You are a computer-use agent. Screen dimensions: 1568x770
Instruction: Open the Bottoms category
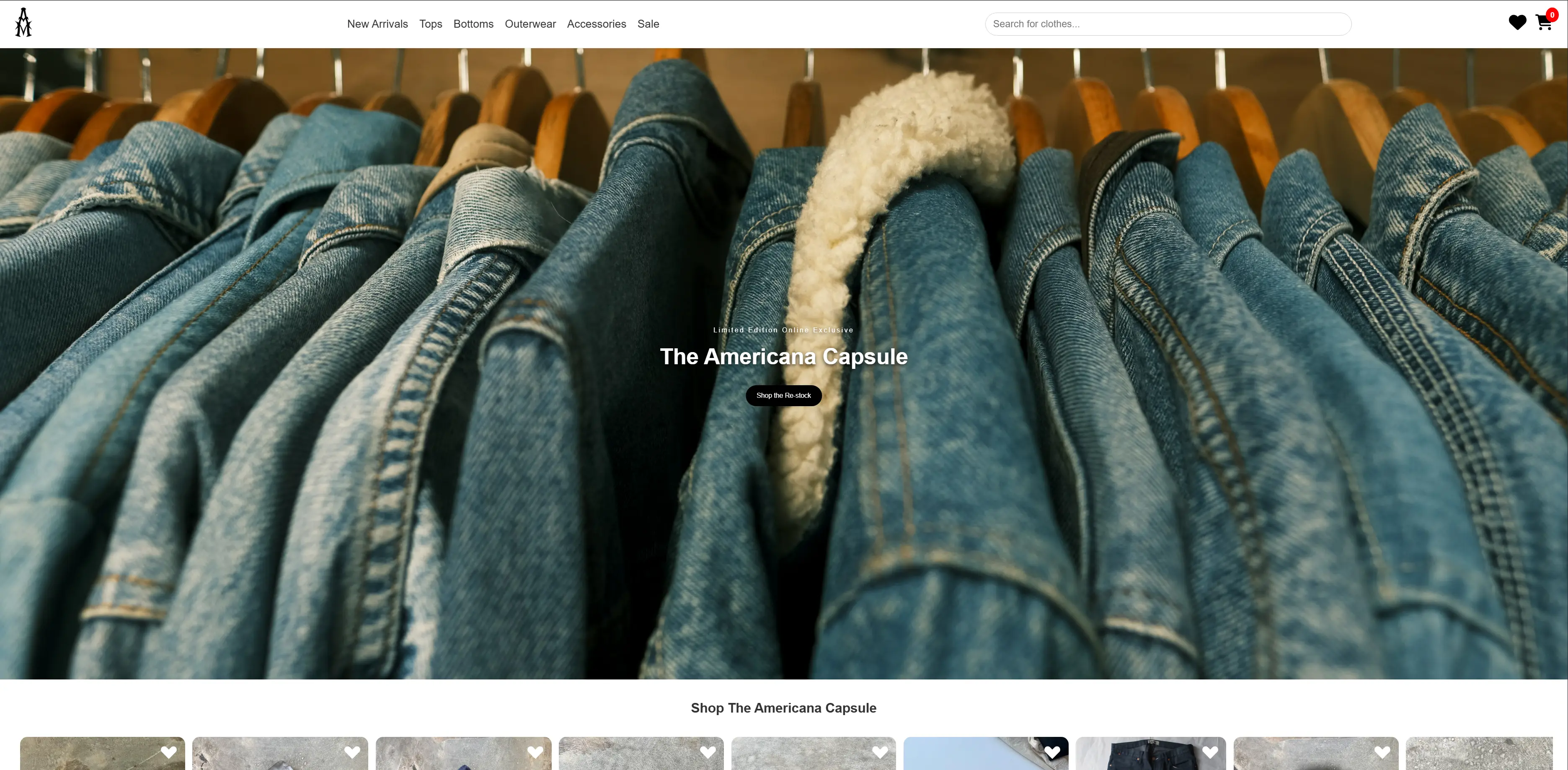(x=473, y=24)
